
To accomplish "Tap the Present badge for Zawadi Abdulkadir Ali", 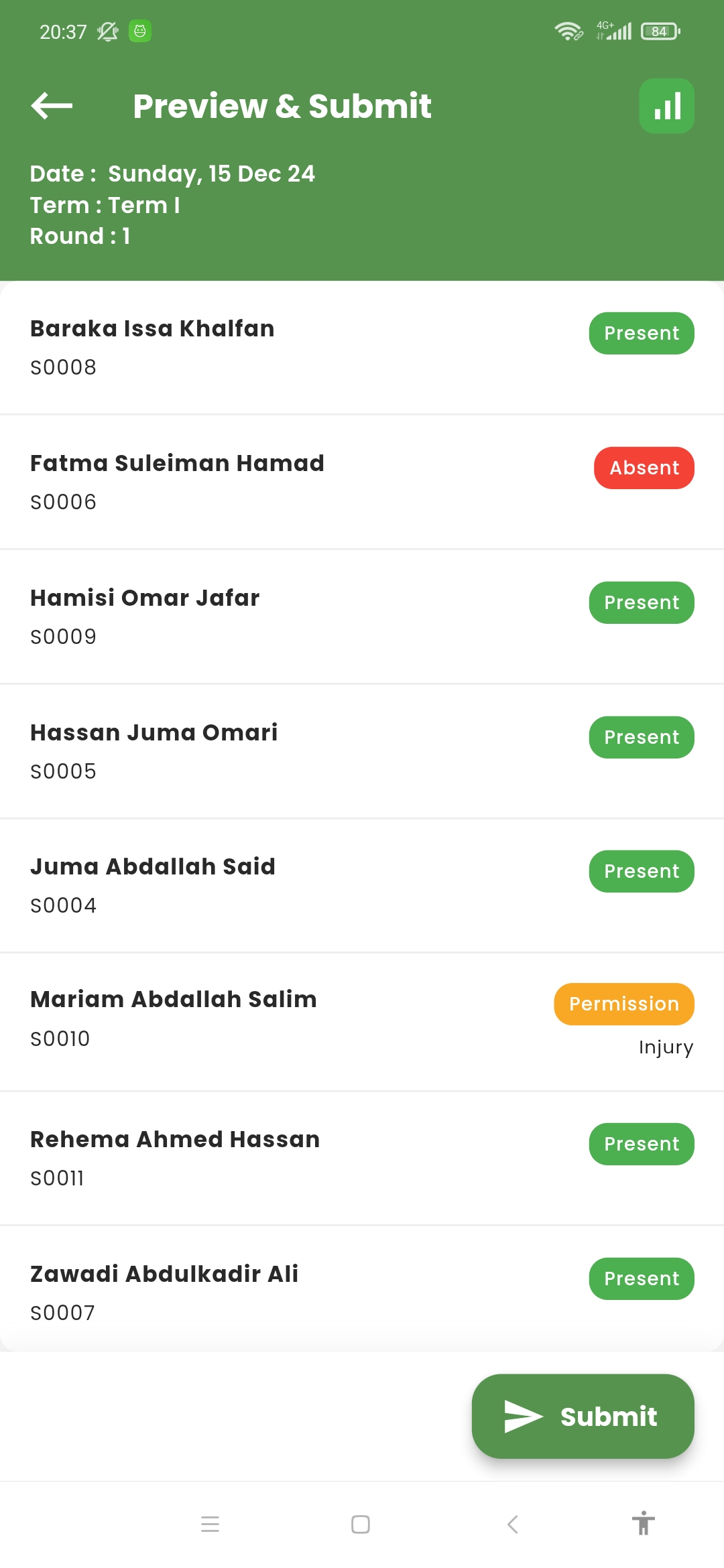I will (x=642, y=1279).
